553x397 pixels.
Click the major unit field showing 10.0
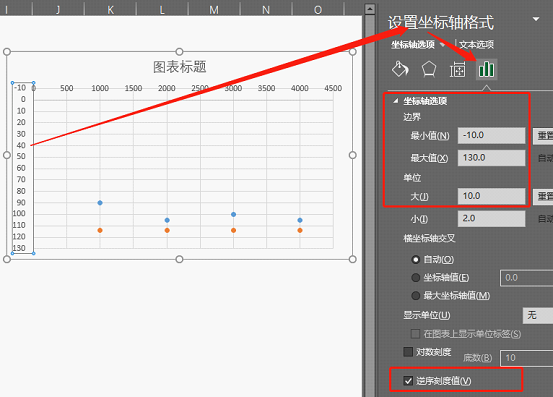(491, 196)
